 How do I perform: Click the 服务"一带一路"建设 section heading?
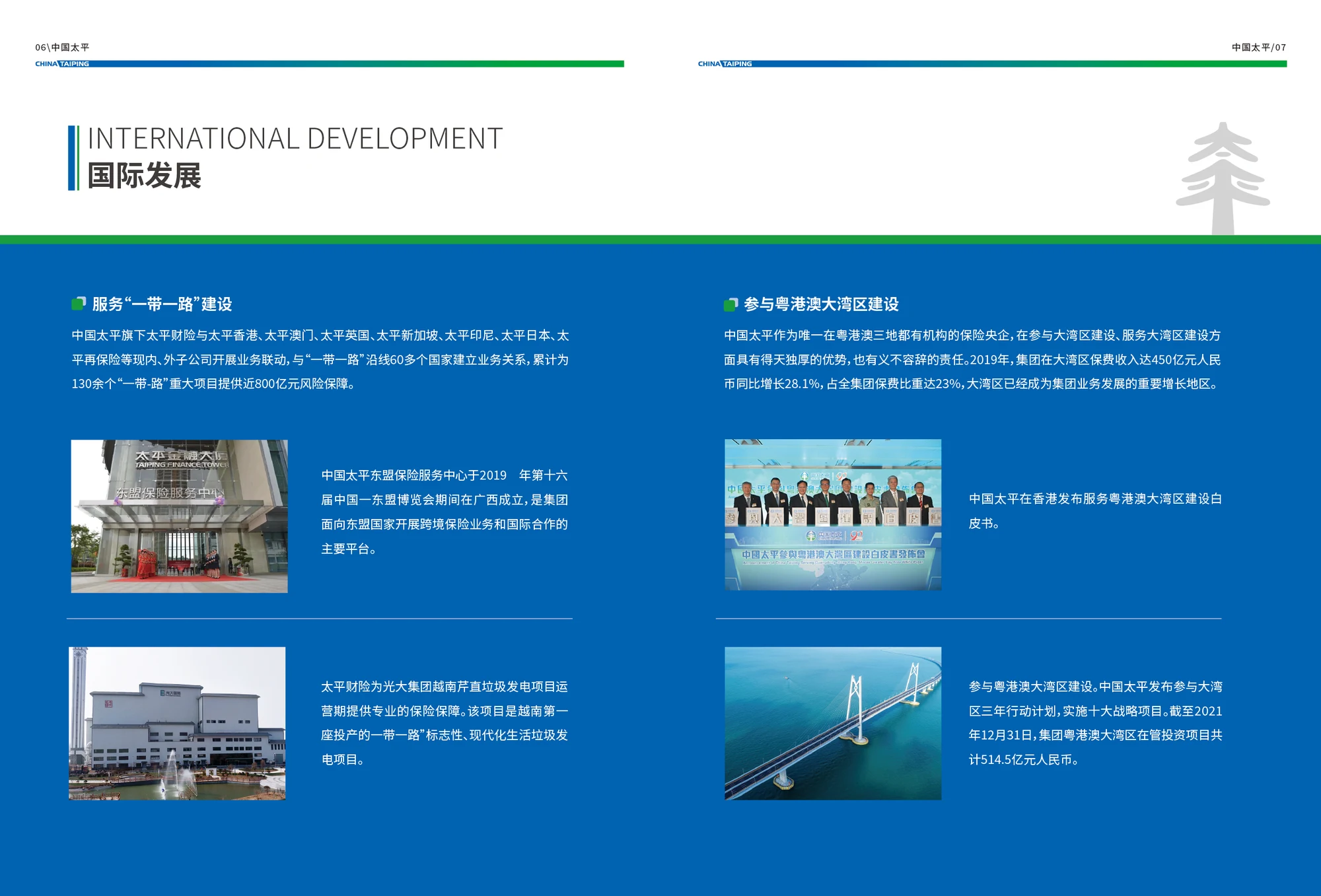162,304
